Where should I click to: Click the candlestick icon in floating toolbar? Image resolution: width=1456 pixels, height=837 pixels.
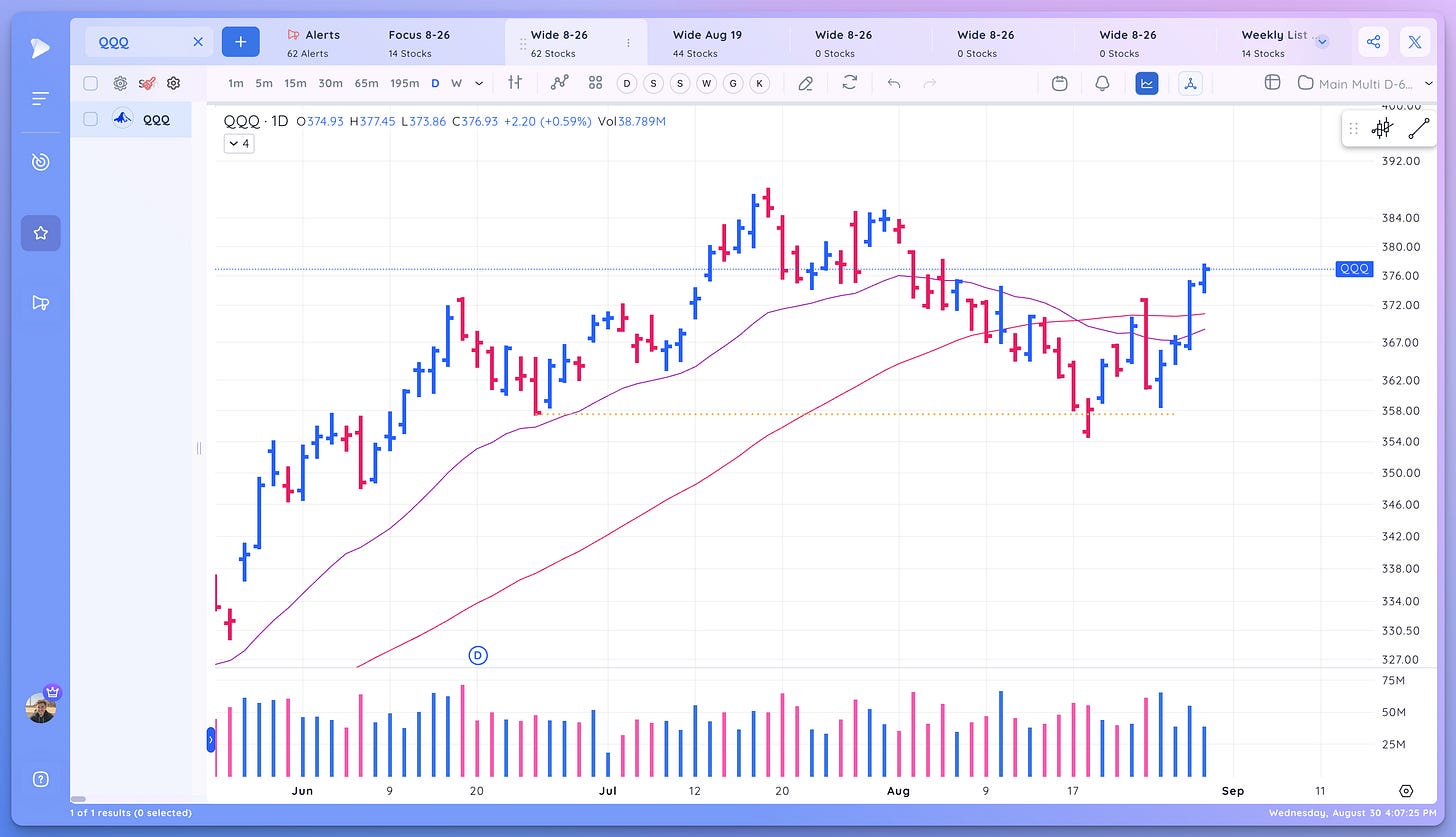click(x=1382, y=128)
